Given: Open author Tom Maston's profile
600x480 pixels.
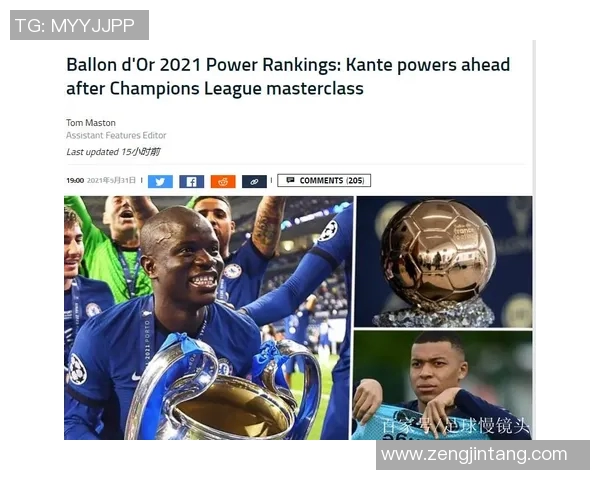Looking at the screenshot, I should [91, 123].
